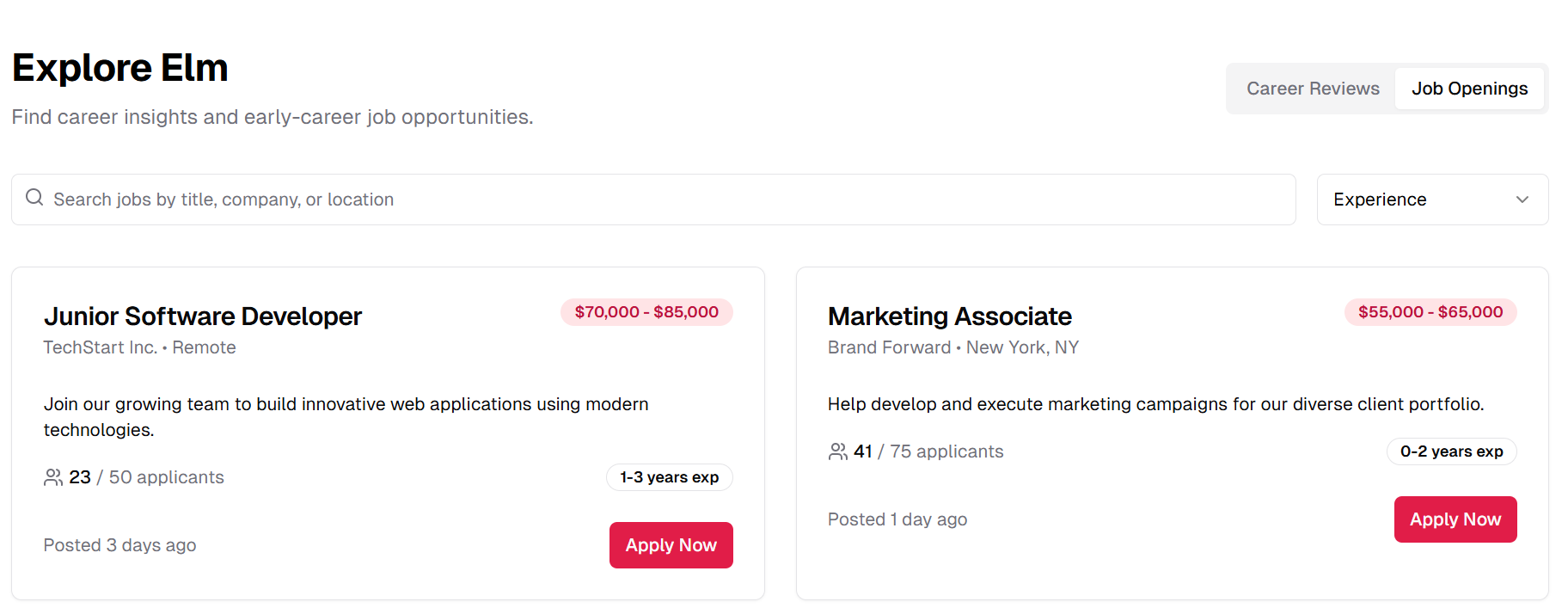Click the $55,000 - $65,000 salary badge
The height and width of the screenshot is (608, 1568).
coord(1430,312)
